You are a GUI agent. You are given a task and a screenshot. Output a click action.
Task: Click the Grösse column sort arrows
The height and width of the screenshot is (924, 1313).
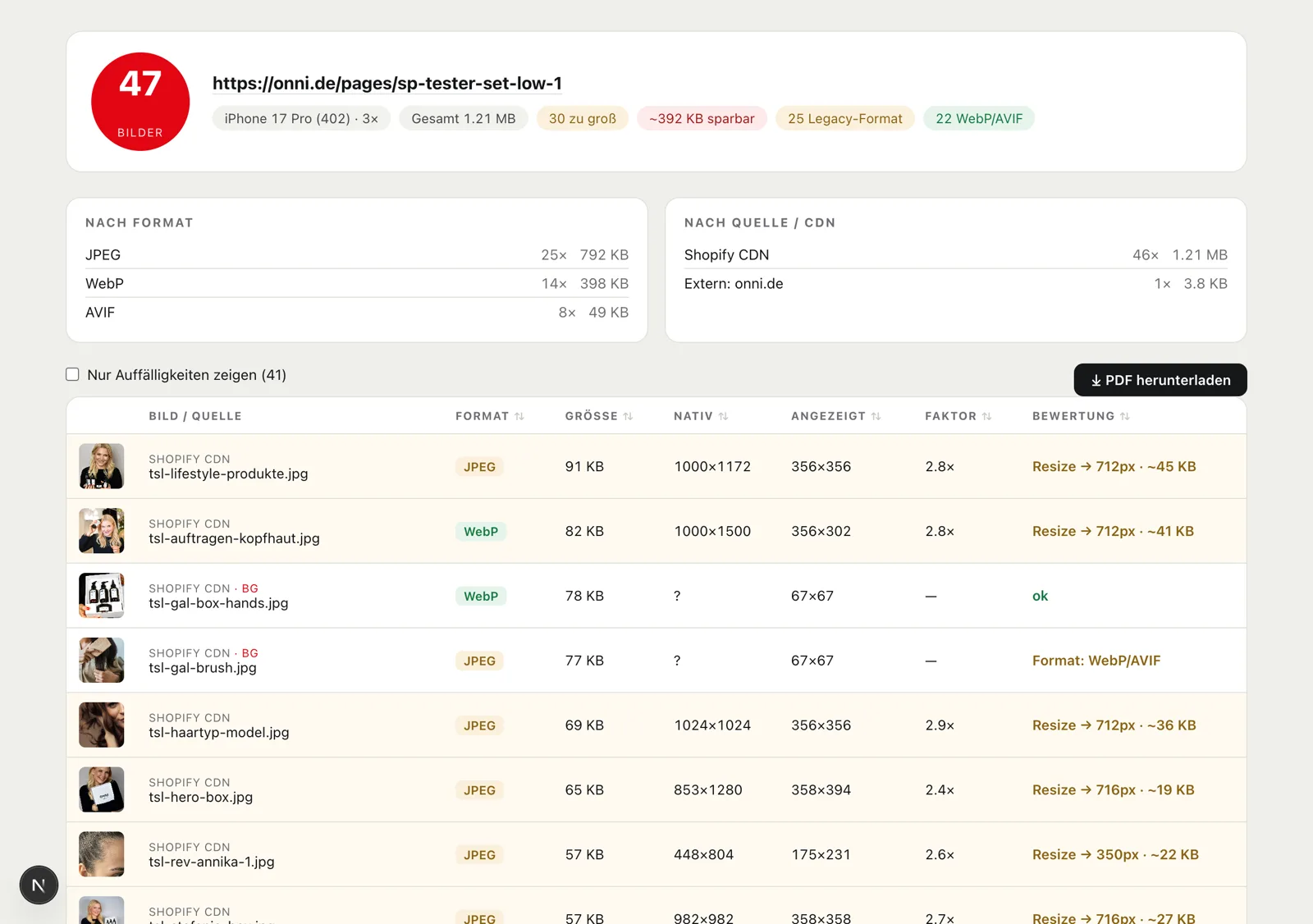[x=628, y=416]
